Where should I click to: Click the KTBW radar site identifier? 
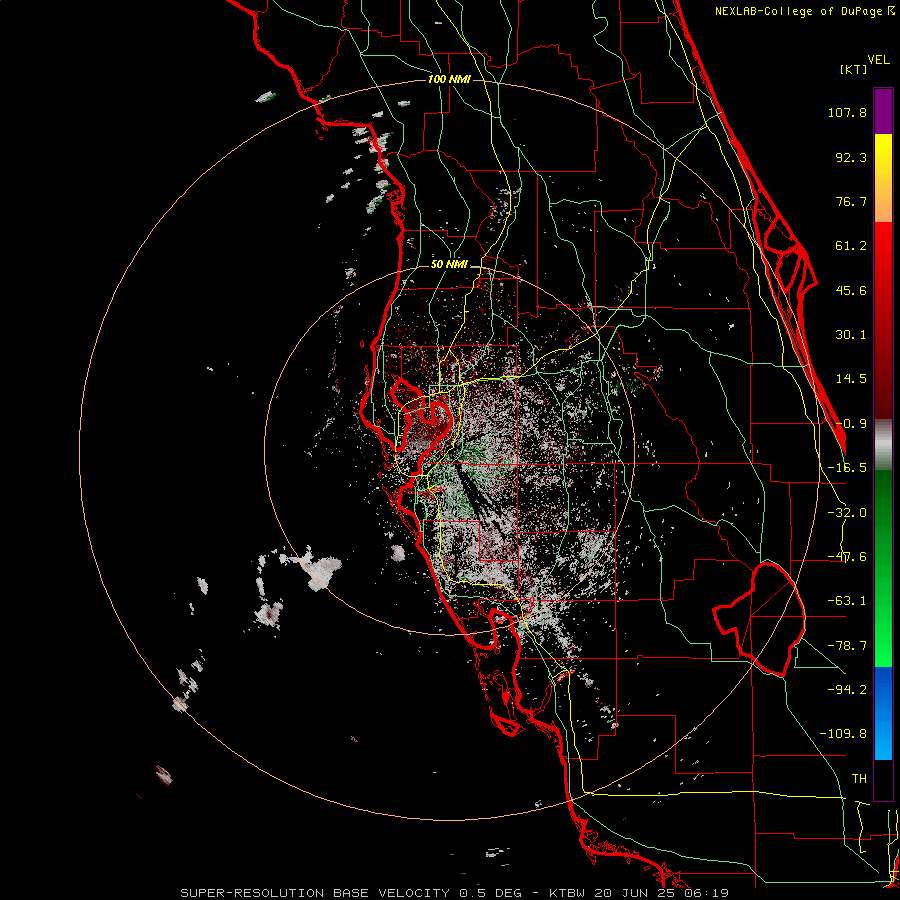point(568,893)
